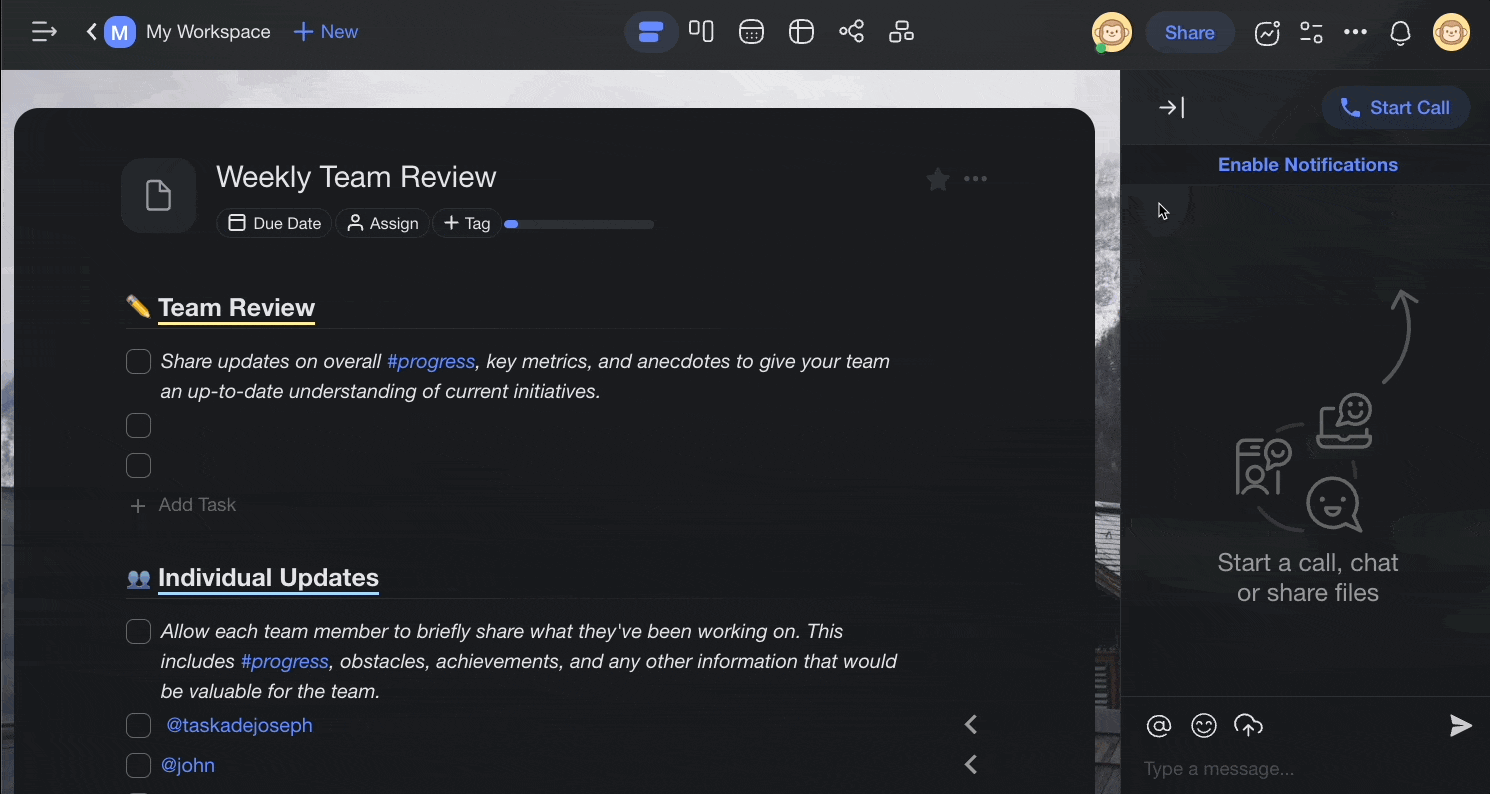1490x794 pixels.
Task: Expand the left sidebar menu
Action: (x=44, y=31)
